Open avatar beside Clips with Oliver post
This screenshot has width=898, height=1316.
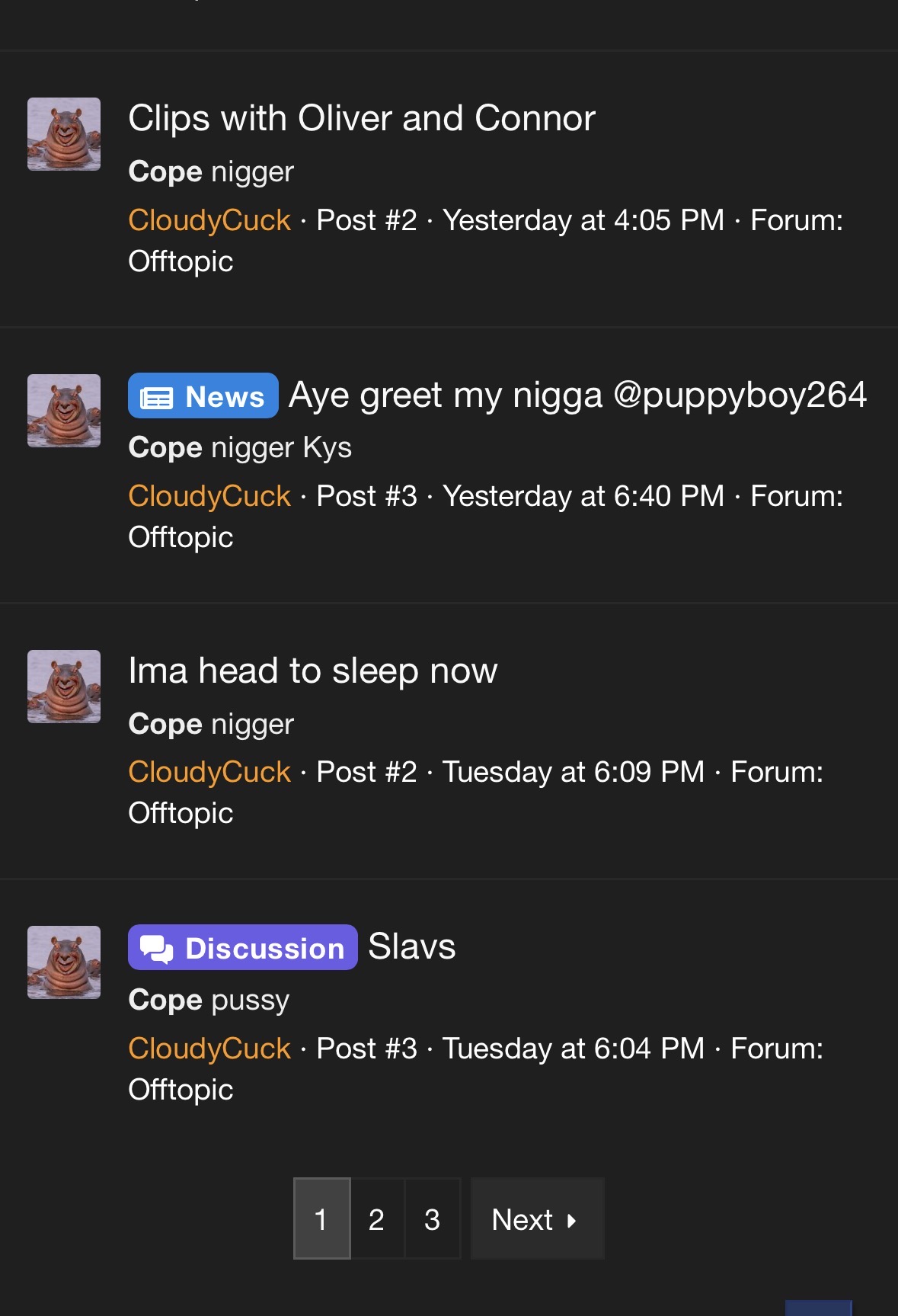point(64,134)
